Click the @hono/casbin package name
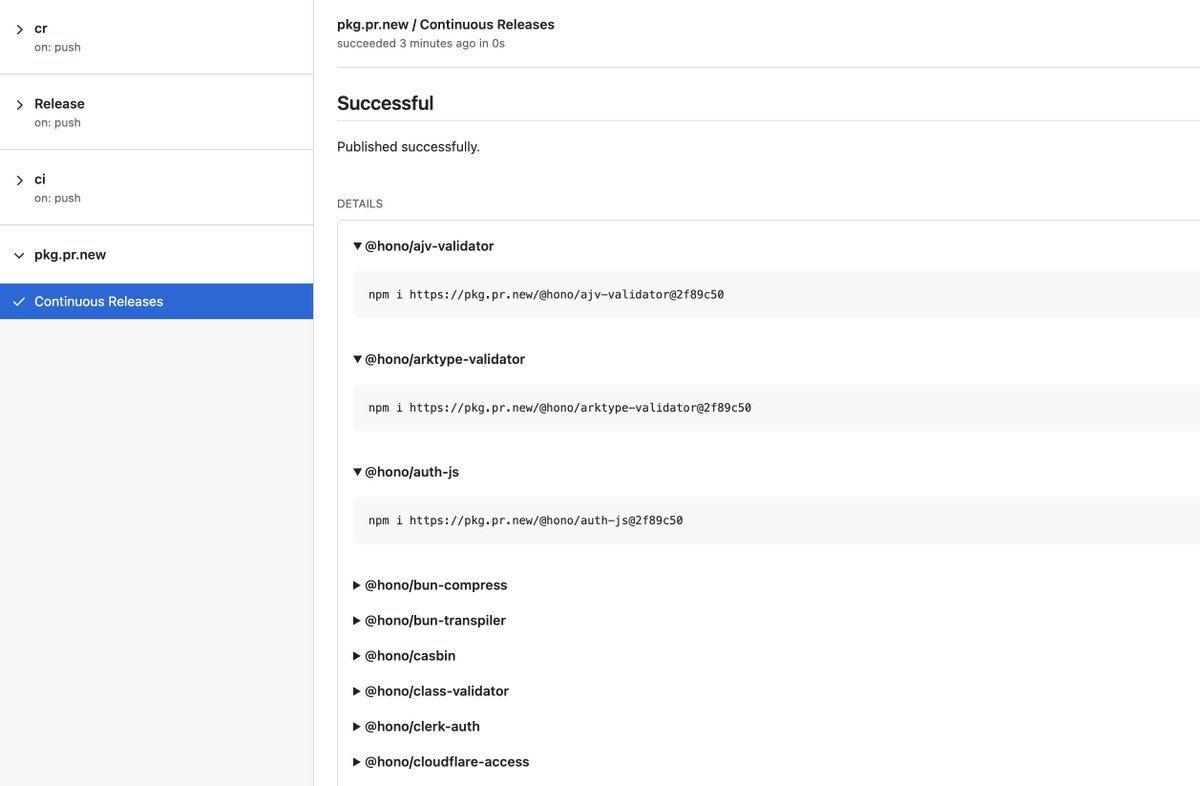This screenshot has height=786, width=1200. click(410, 656)
